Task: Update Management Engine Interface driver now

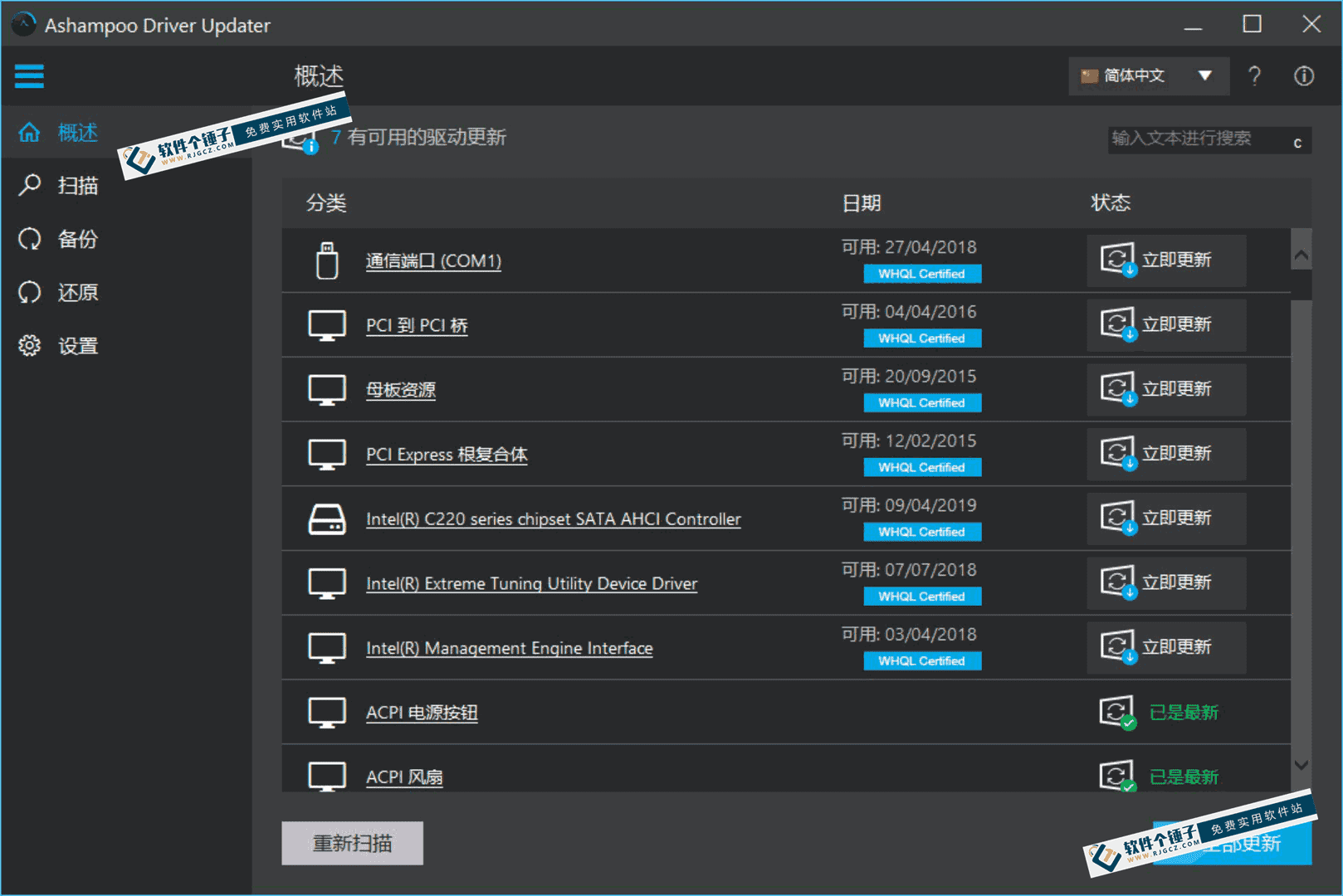Action: [x=1166, y=648]
